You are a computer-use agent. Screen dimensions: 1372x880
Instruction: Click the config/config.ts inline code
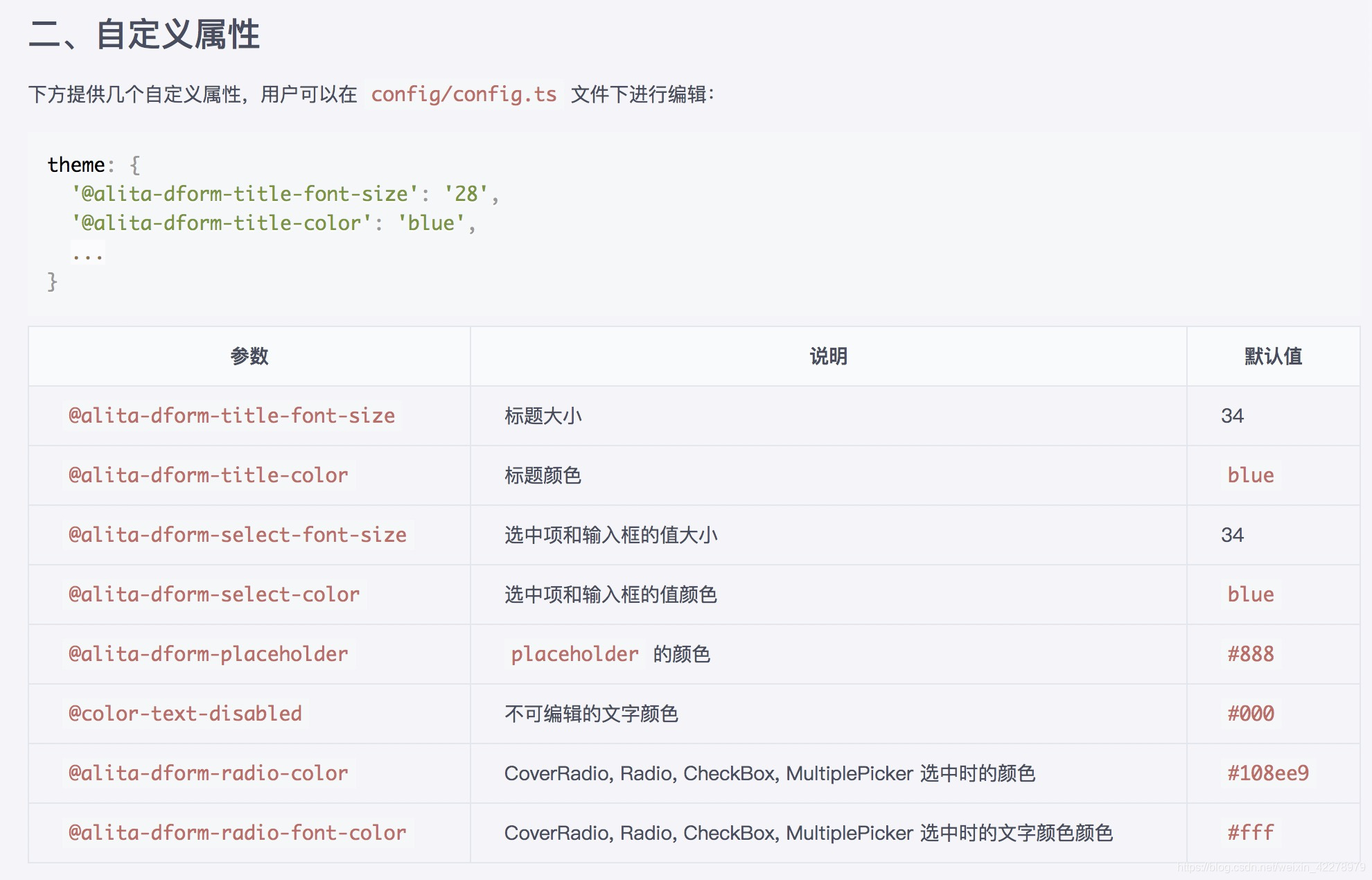pyautogui.click(x=464, y=94)
